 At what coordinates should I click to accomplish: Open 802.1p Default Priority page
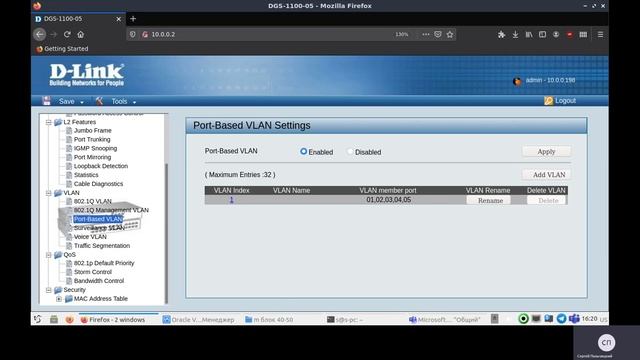coord(104,263)
